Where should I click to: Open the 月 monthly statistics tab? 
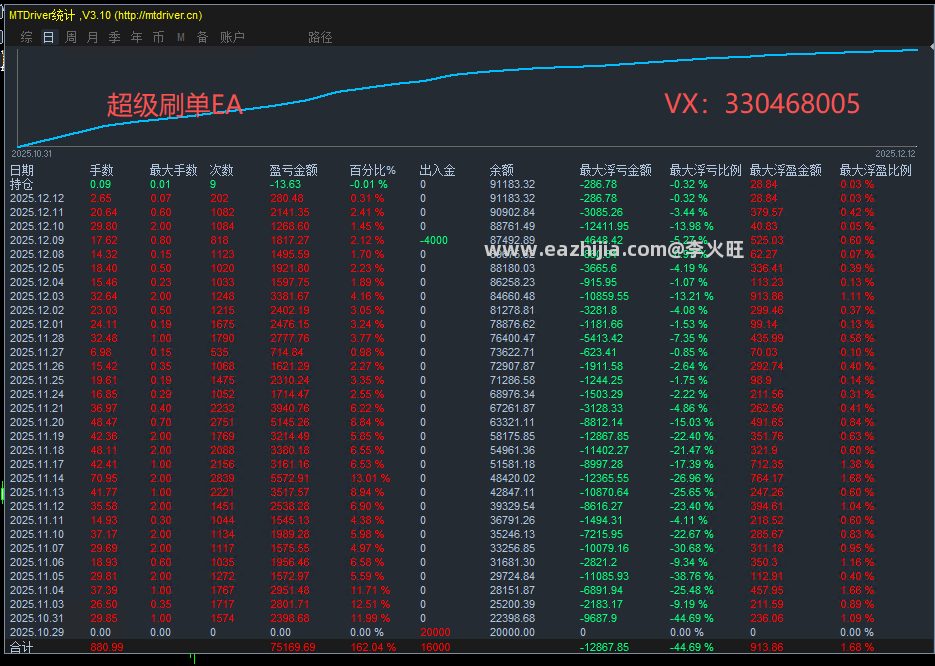tap(92, 38)
